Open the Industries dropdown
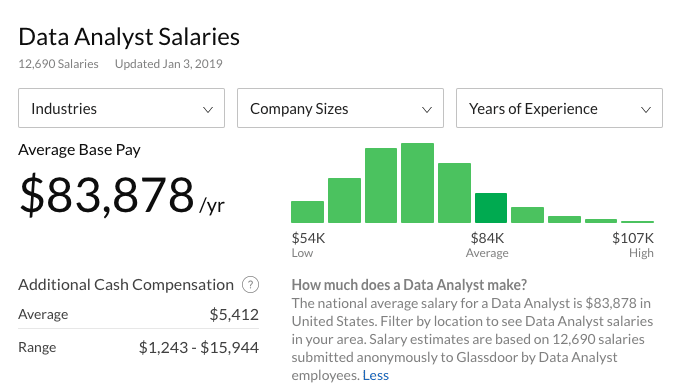 click(121, 108)
